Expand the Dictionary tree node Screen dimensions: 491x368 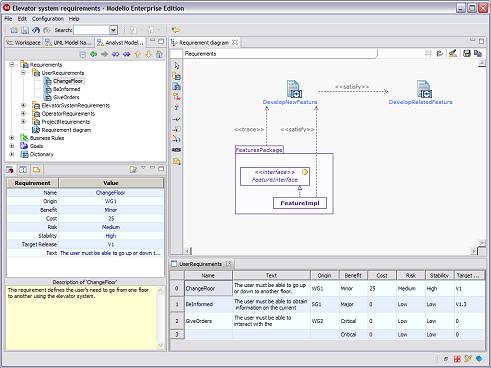[x=12, y=154]
